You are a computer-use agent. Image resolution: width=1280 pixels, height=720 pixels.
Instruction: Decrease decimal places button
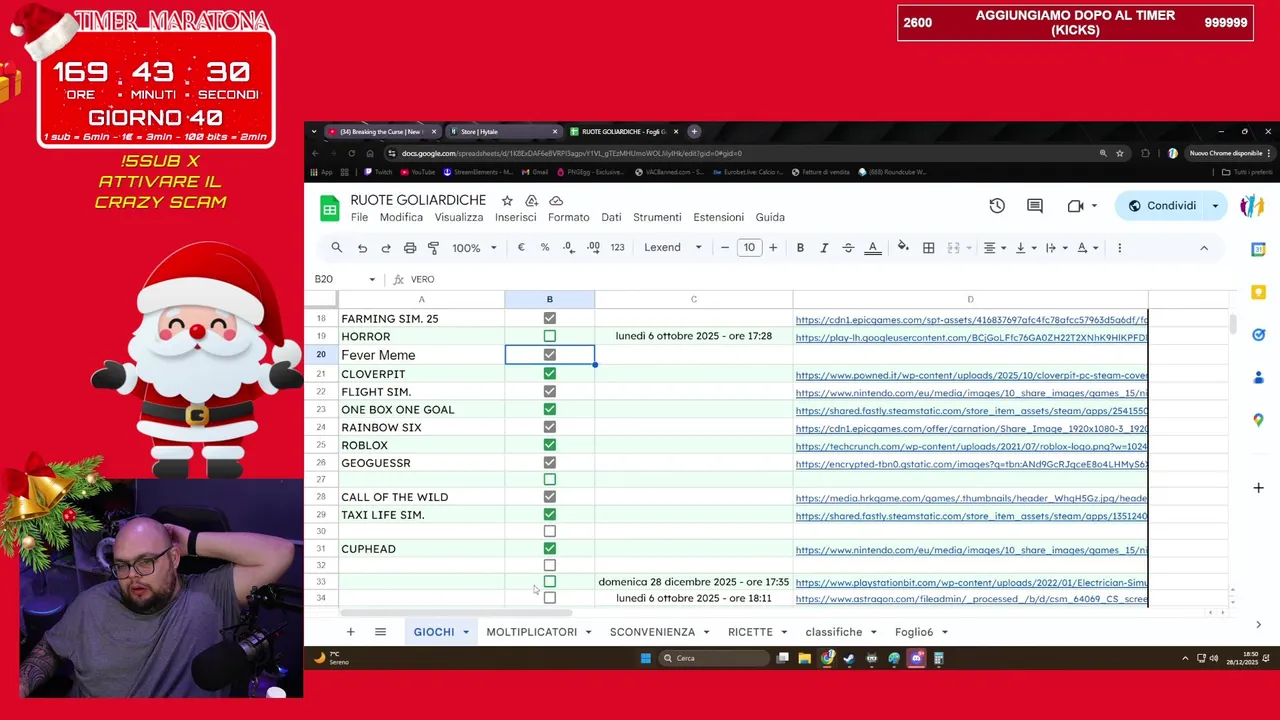(569, 248)
